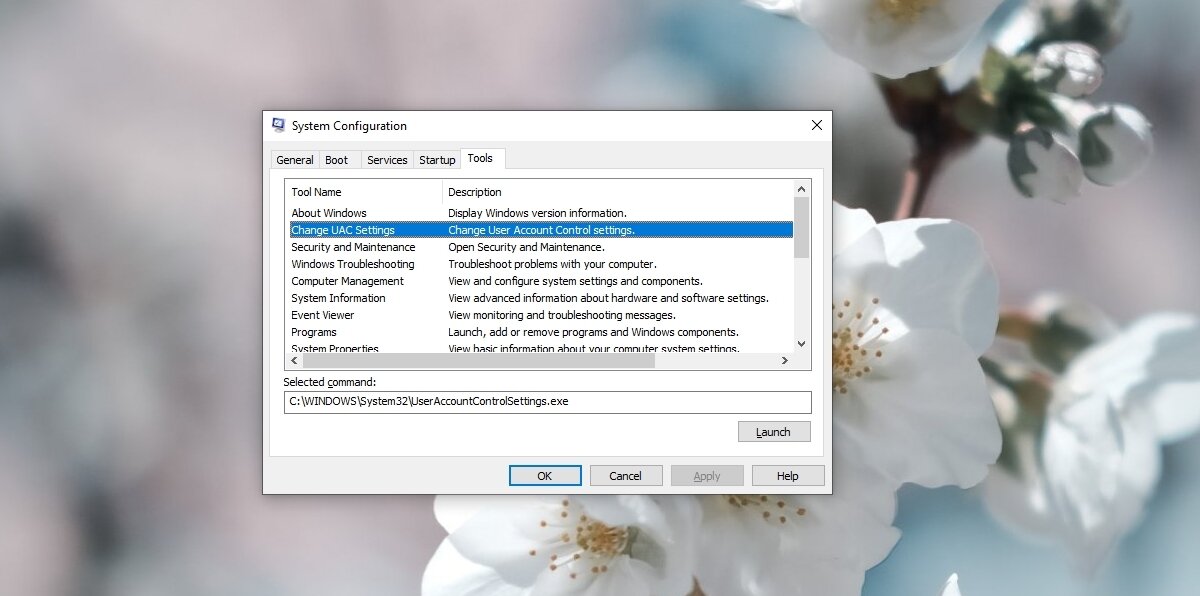
Task: Click the Selected command text field
Action: [548, 402]
